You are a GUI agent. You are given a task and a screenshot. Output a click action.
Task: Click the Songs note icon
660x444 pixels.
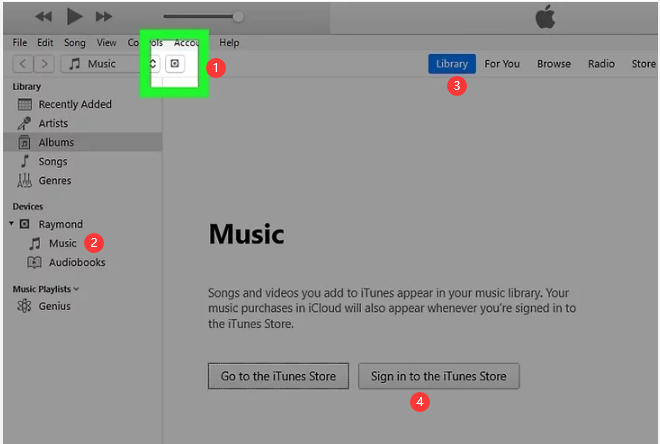[x=25, y=161]
